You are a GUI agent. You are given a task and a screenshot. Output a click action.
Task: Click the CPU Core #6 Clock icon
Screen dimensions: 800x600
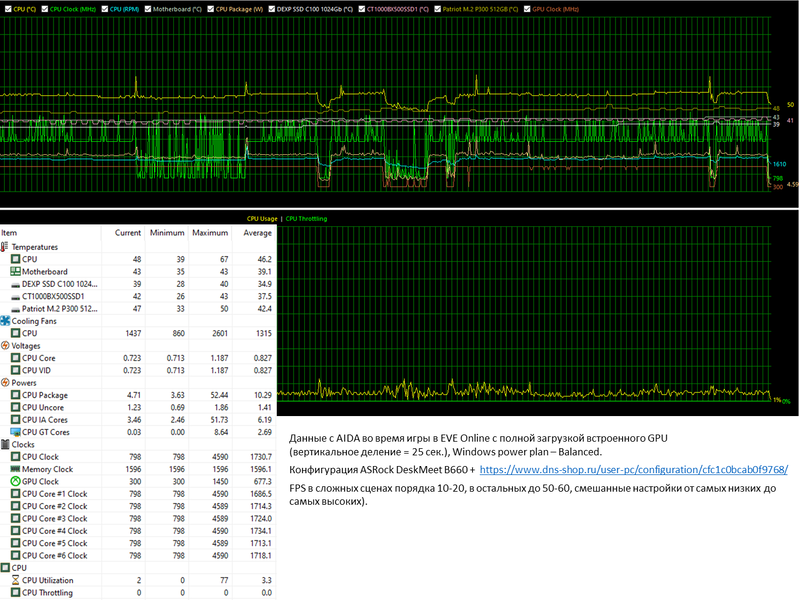(16, 556)
